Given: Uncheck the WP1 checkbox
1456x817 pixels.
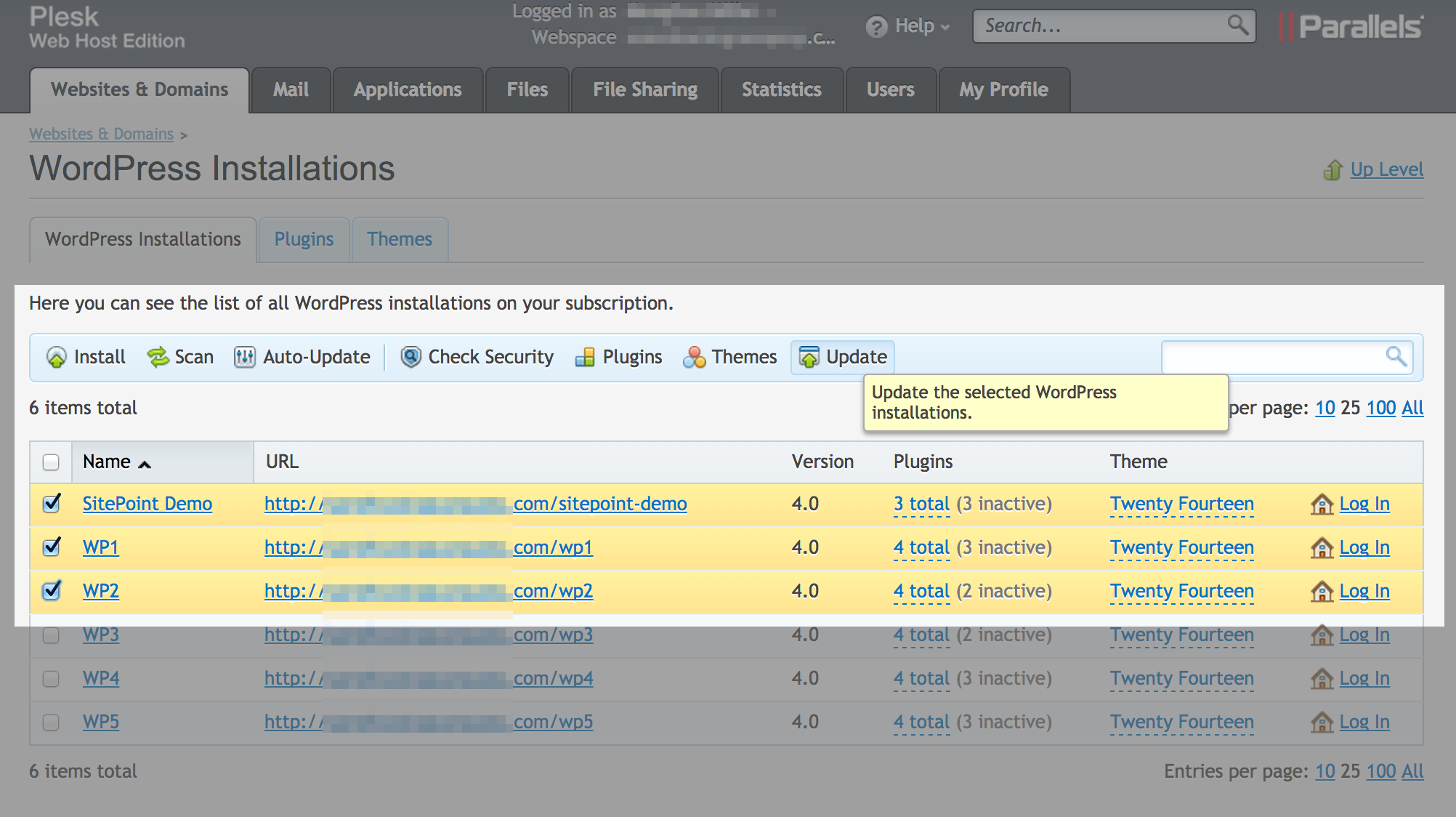Looking at the screenshot, I should coord(51,547).
